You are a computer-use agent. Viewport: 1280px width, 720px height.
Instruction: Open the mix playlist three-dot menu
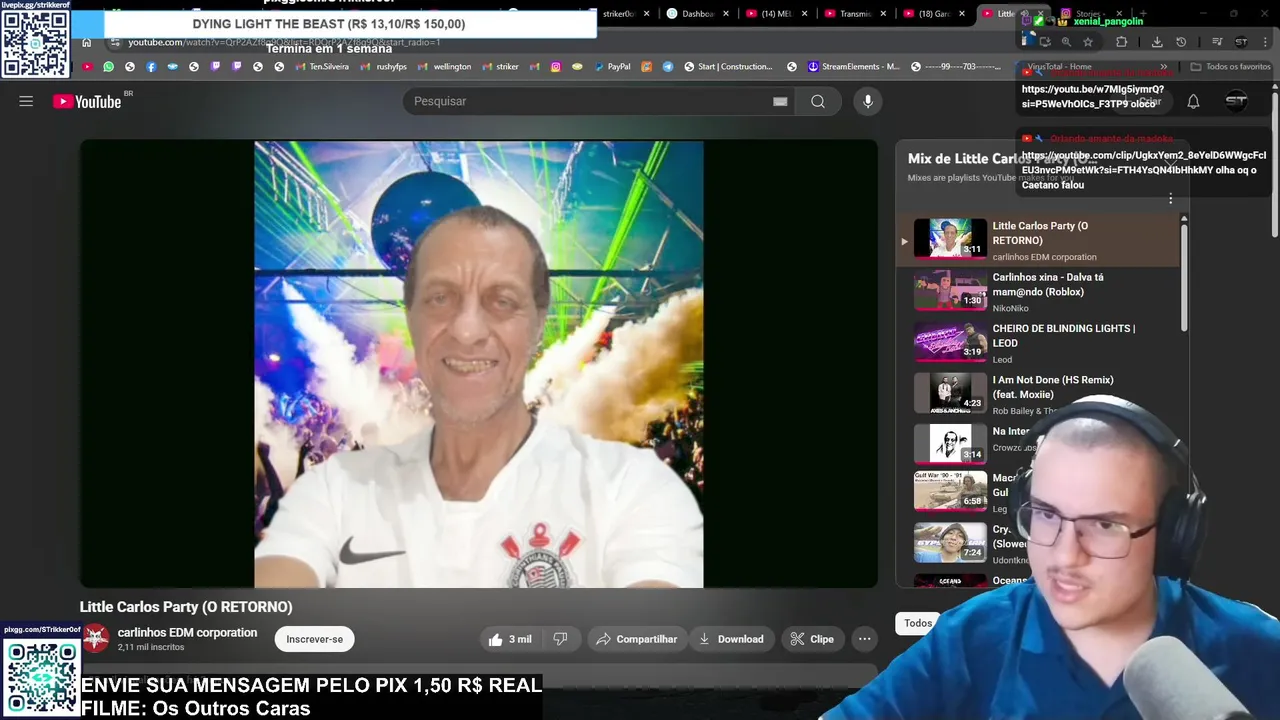pos(1170,199)
